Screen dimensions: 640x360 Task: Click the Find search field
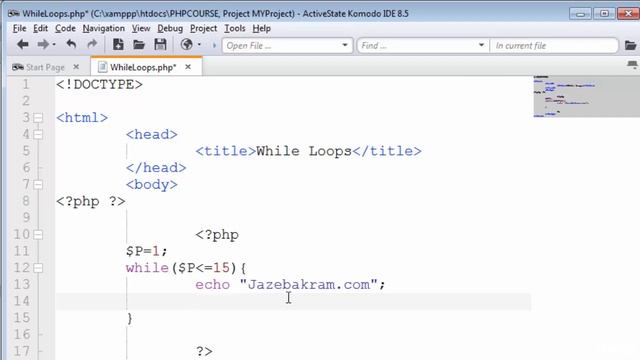pos(417,45)
